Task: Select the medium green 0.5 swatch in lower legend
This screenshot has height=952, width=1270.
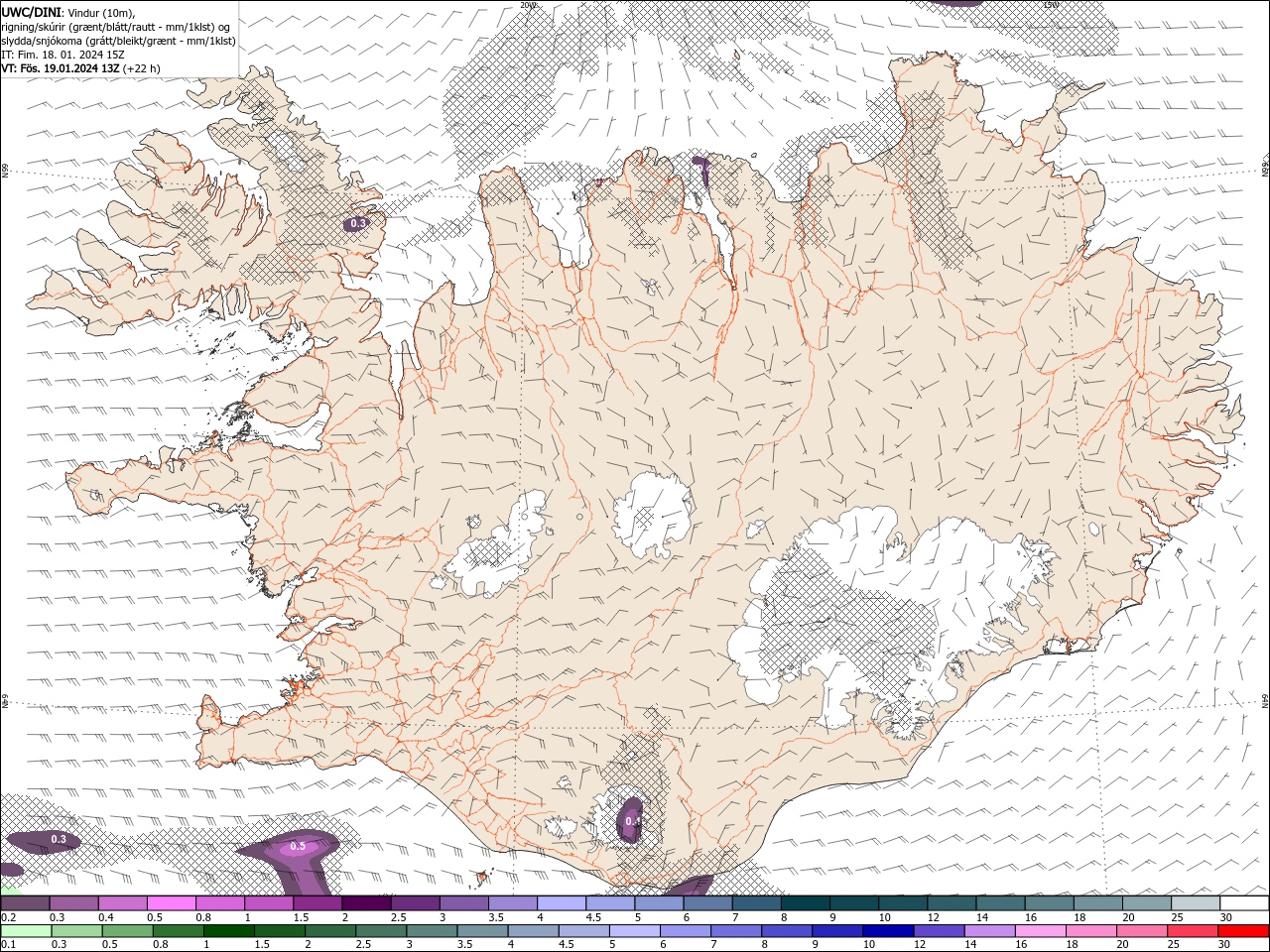Action: point(128,931)
